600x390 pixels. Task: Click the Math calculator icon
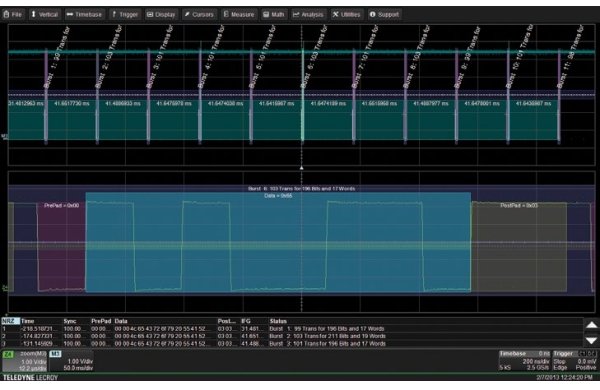(266, 15)
